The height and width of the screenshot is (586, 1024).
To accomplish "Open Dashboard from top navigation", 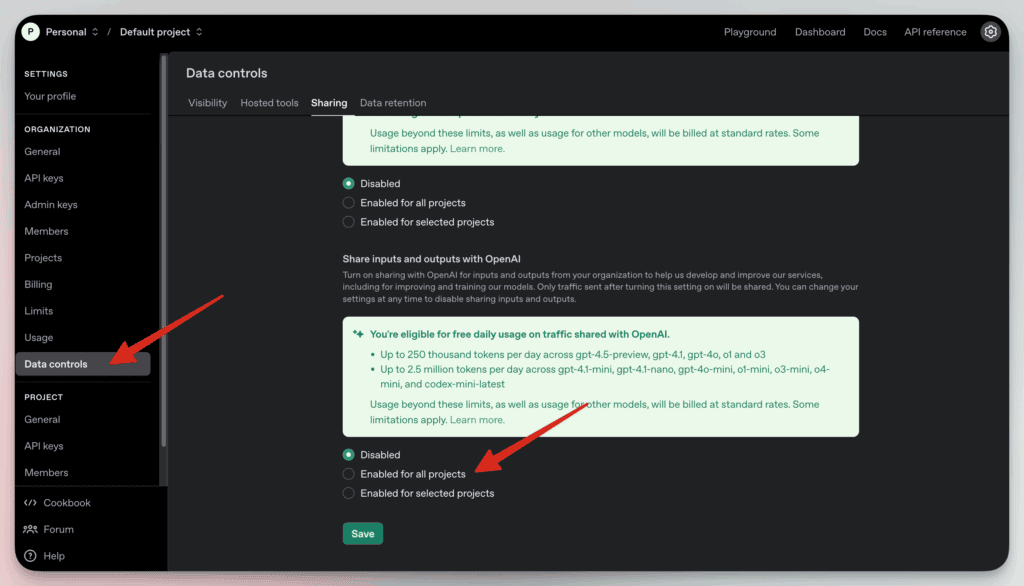I will click(x=820, y=31).
